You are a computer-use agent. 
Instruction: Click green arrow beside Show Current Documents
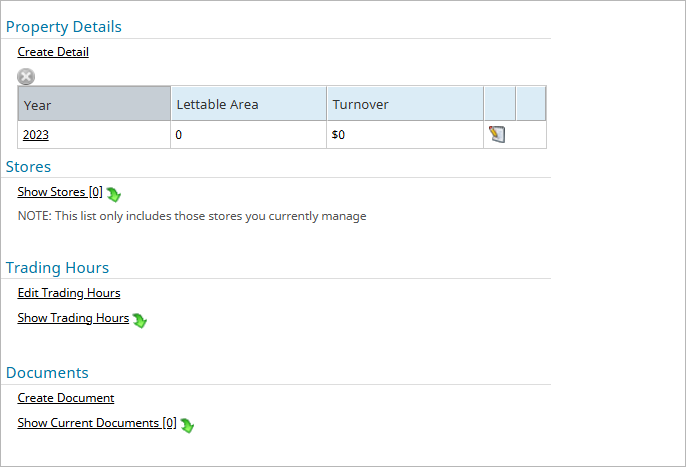pyautogui.click(x=187, y=425)
